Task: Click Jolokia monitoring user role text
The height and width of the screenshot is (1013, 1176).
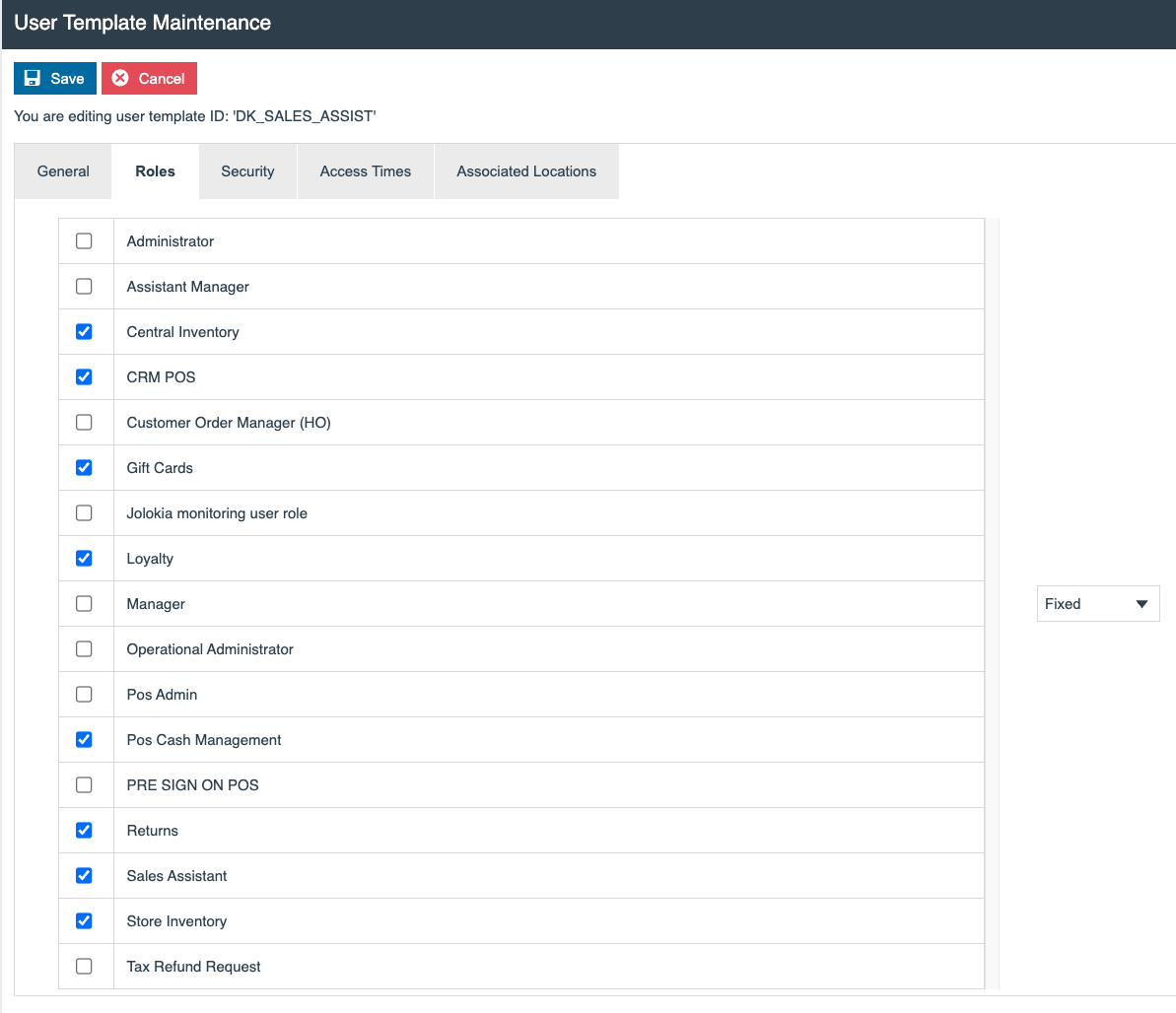Action: (217, 513)
